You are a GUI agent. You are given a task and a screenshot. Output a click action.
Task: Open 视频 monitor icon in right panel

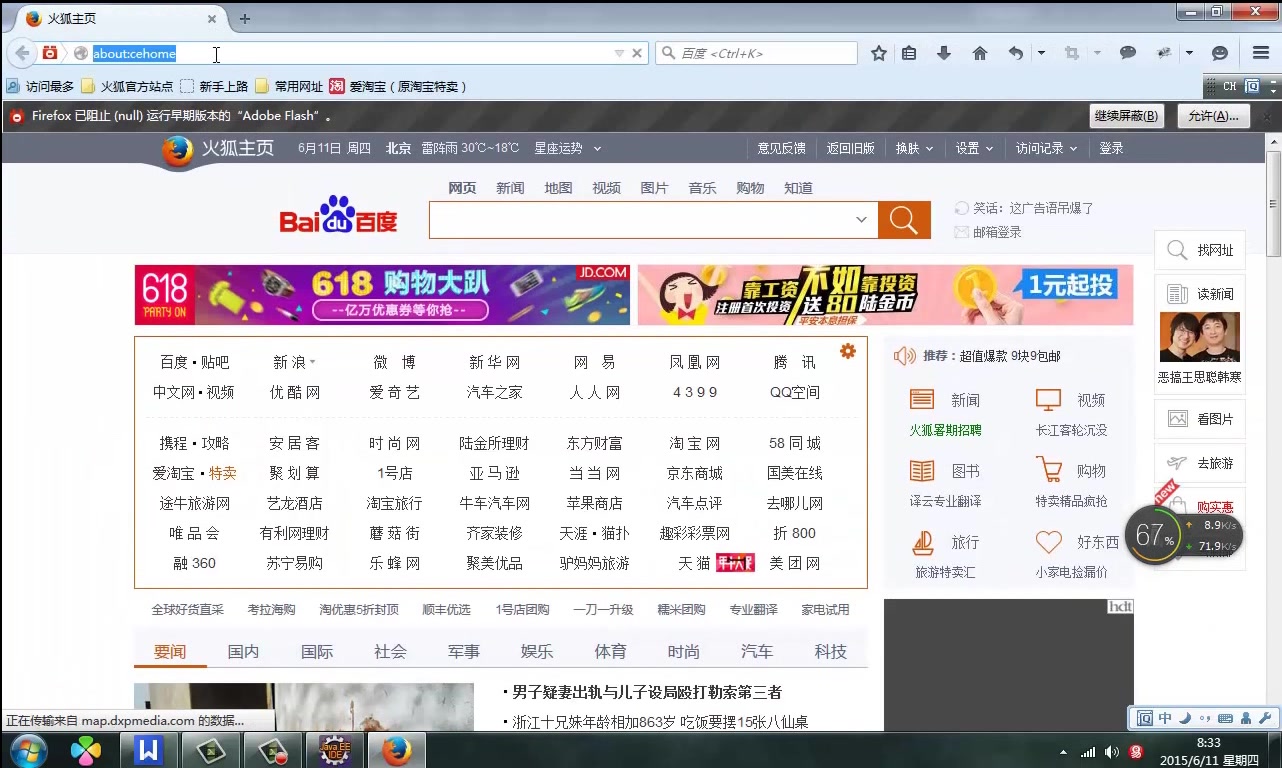coord(1048,400)
